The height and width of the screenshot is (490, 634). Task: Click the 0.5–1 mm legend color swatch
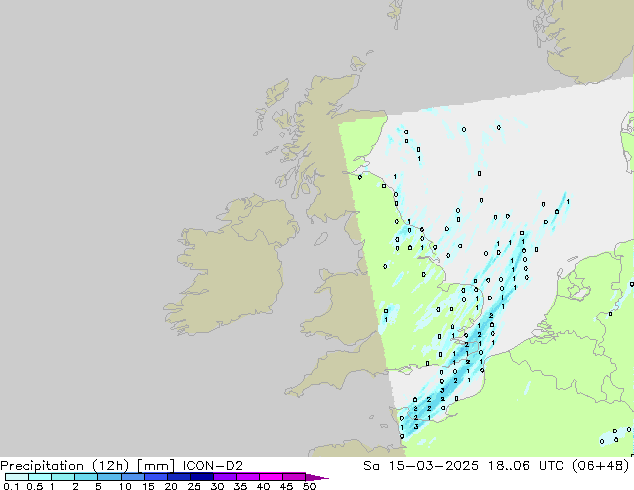coord(40,477)
